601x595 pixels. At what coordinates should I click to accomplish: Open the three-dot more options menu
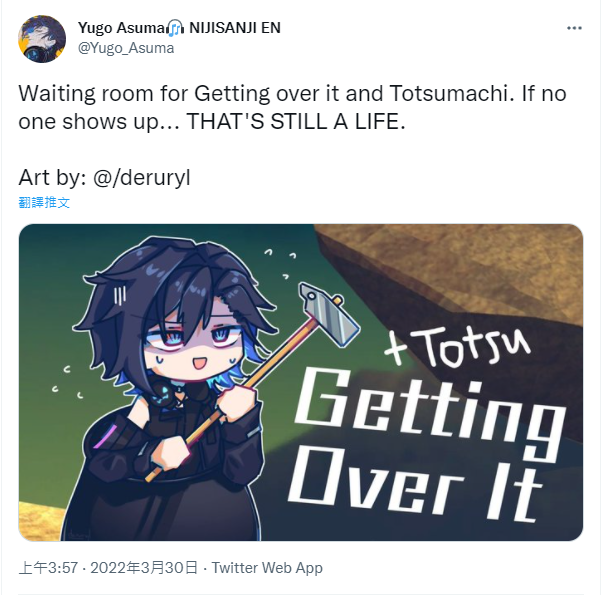pyautogui.click(x=574, y=28)
